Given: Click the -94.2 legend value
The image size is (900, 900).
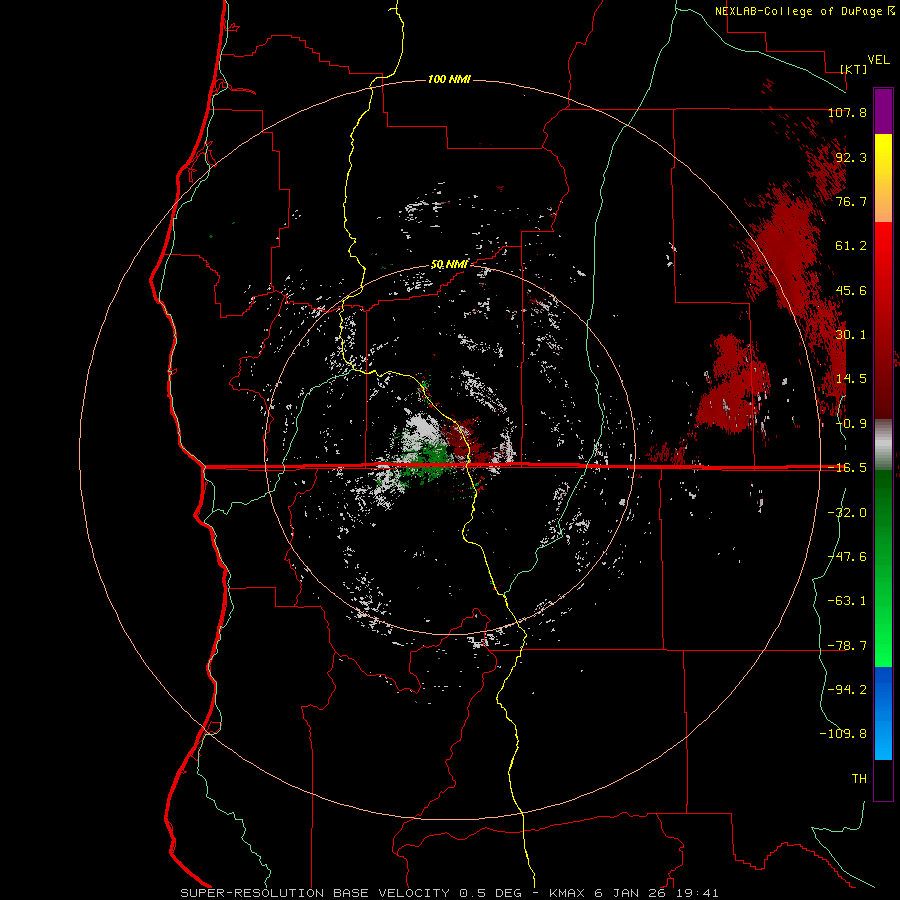Looking at the screenshot, I should (x=847, y=690).
